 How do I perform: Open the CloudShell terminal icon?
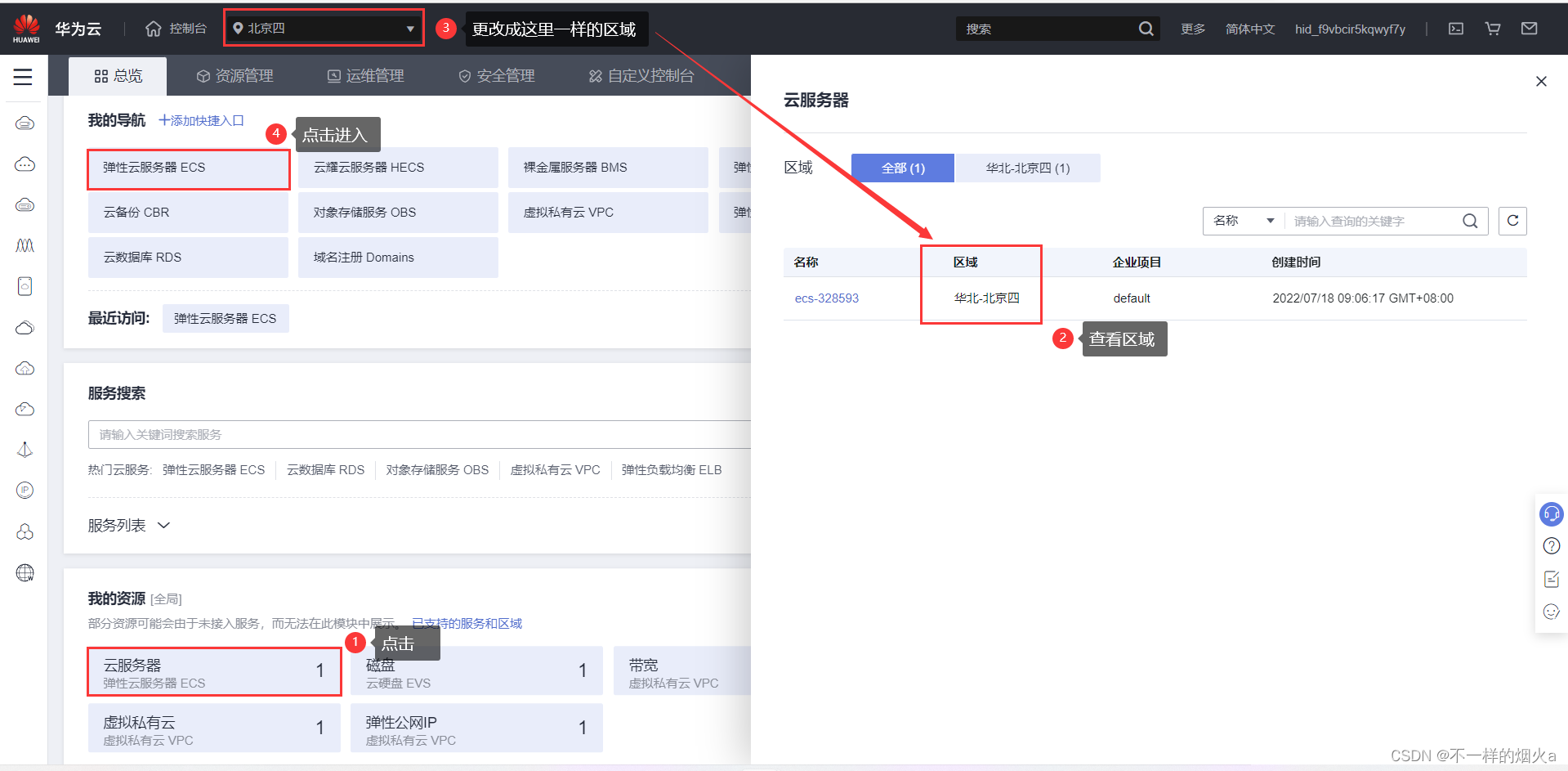pos(1456,29)
